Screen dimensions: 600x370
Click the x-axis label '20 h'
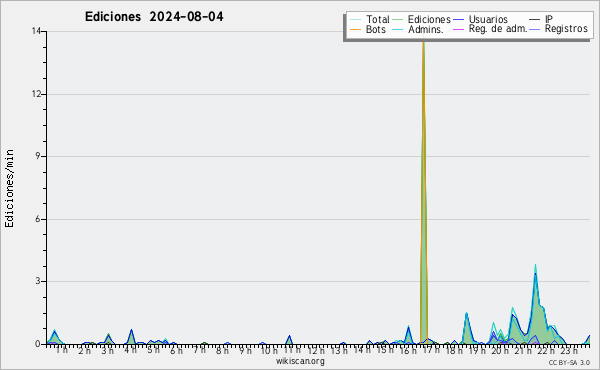pos(500,350)
